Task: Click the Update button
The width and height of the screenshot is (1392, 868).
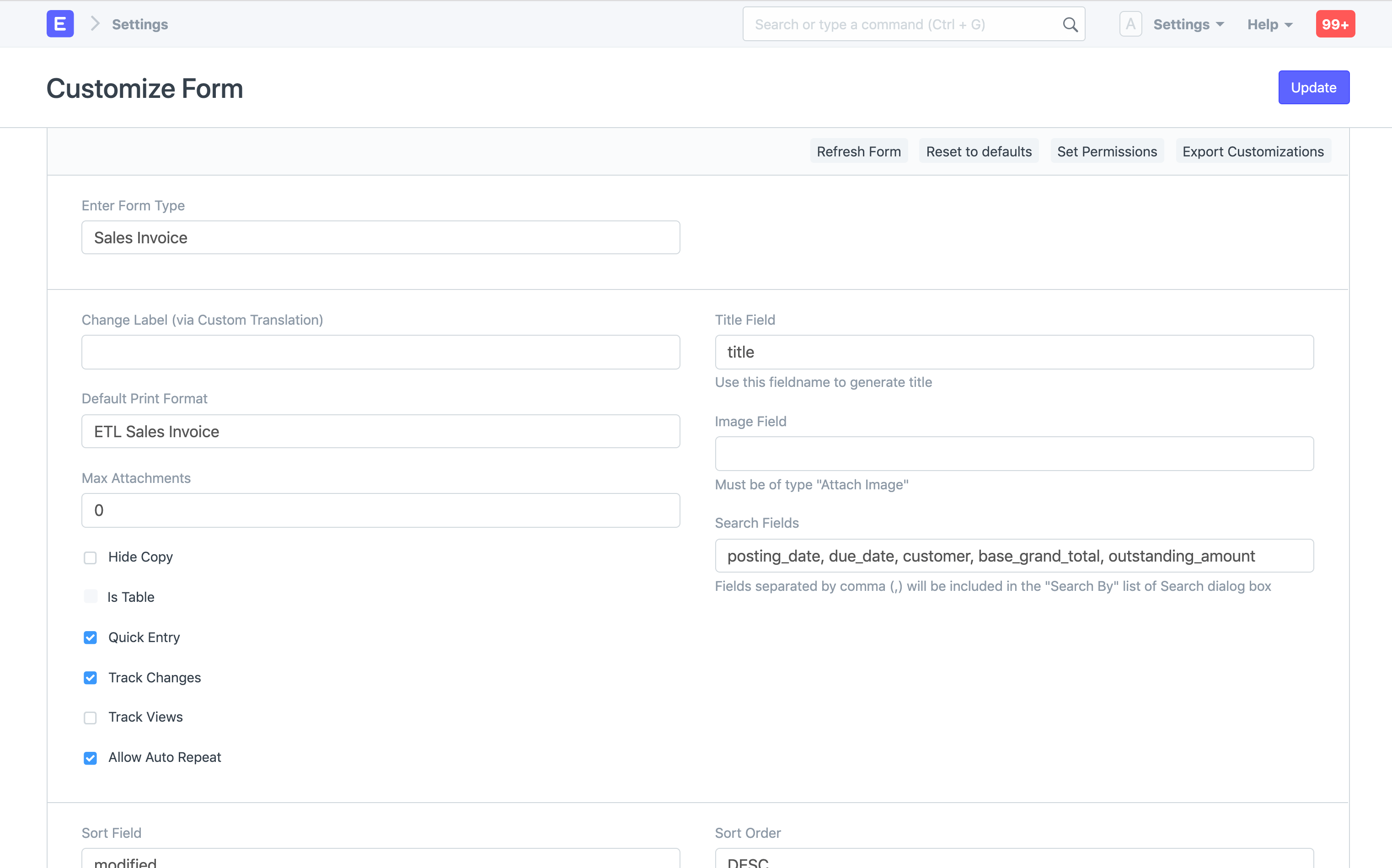Action: tap(1314, 87)
